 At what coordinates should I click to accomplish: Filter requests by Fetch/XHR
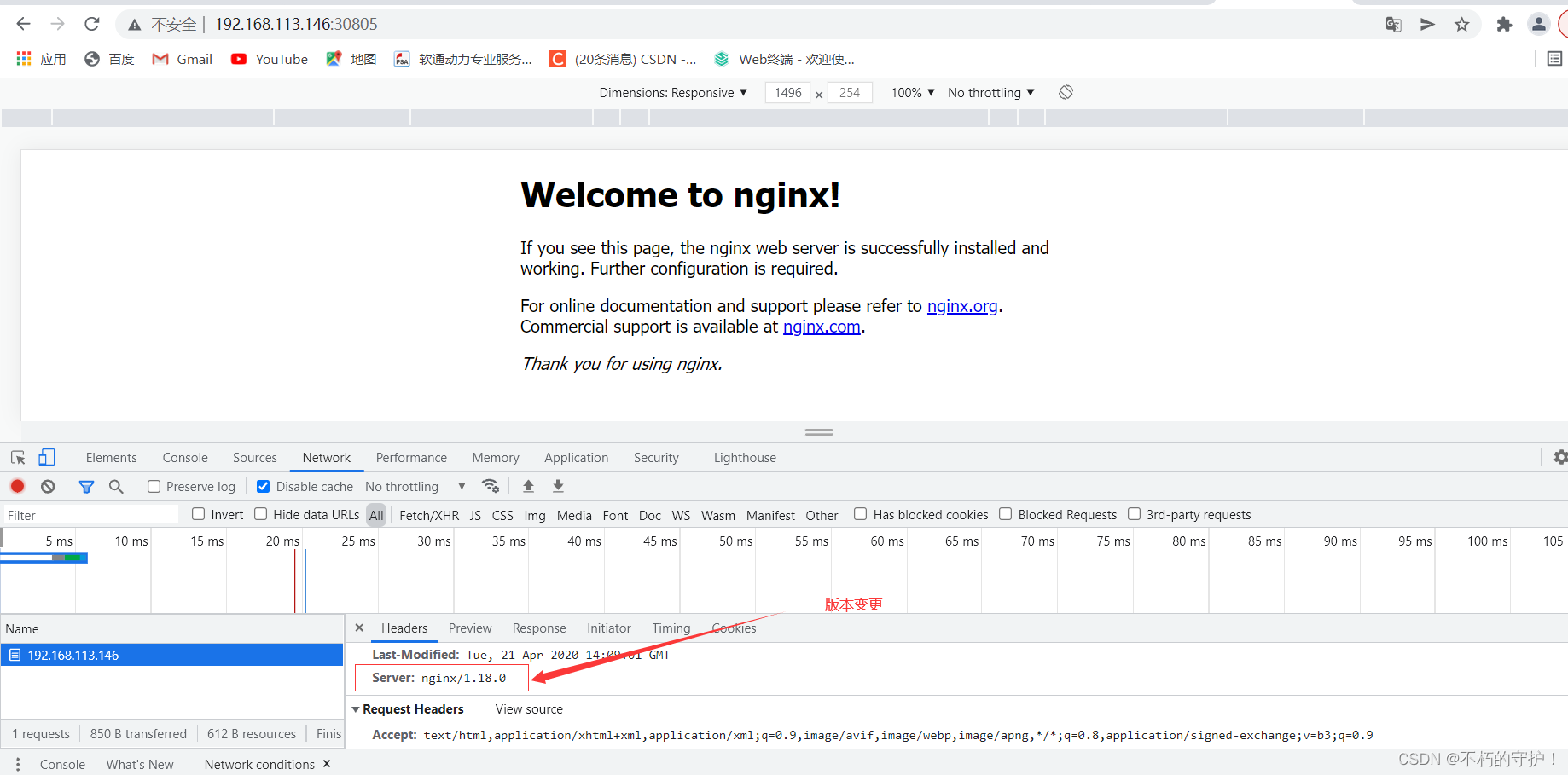(429, 515)
